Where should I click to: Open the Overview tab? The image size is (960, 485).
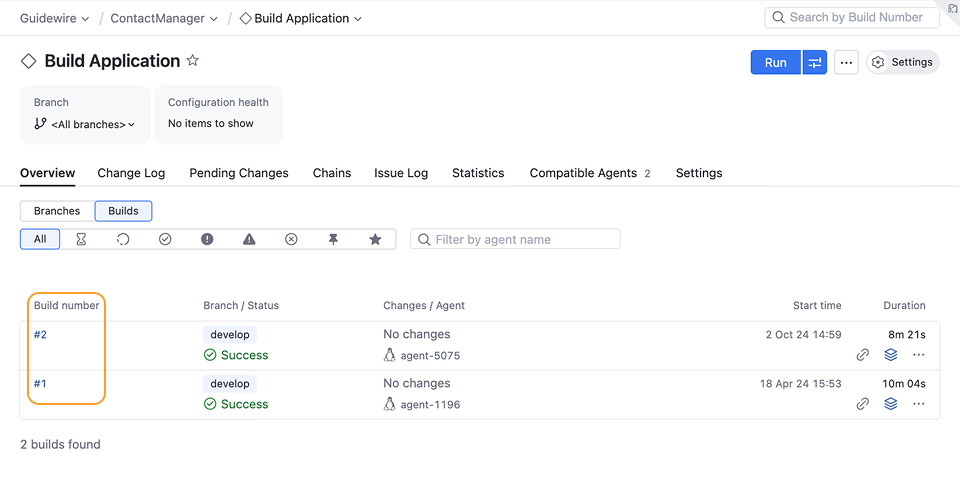(x=48, y=173)
